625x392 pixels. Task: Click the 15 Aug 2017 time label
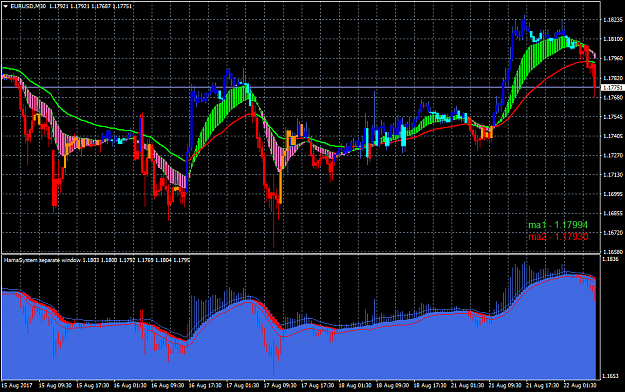[x=17, y=386]
